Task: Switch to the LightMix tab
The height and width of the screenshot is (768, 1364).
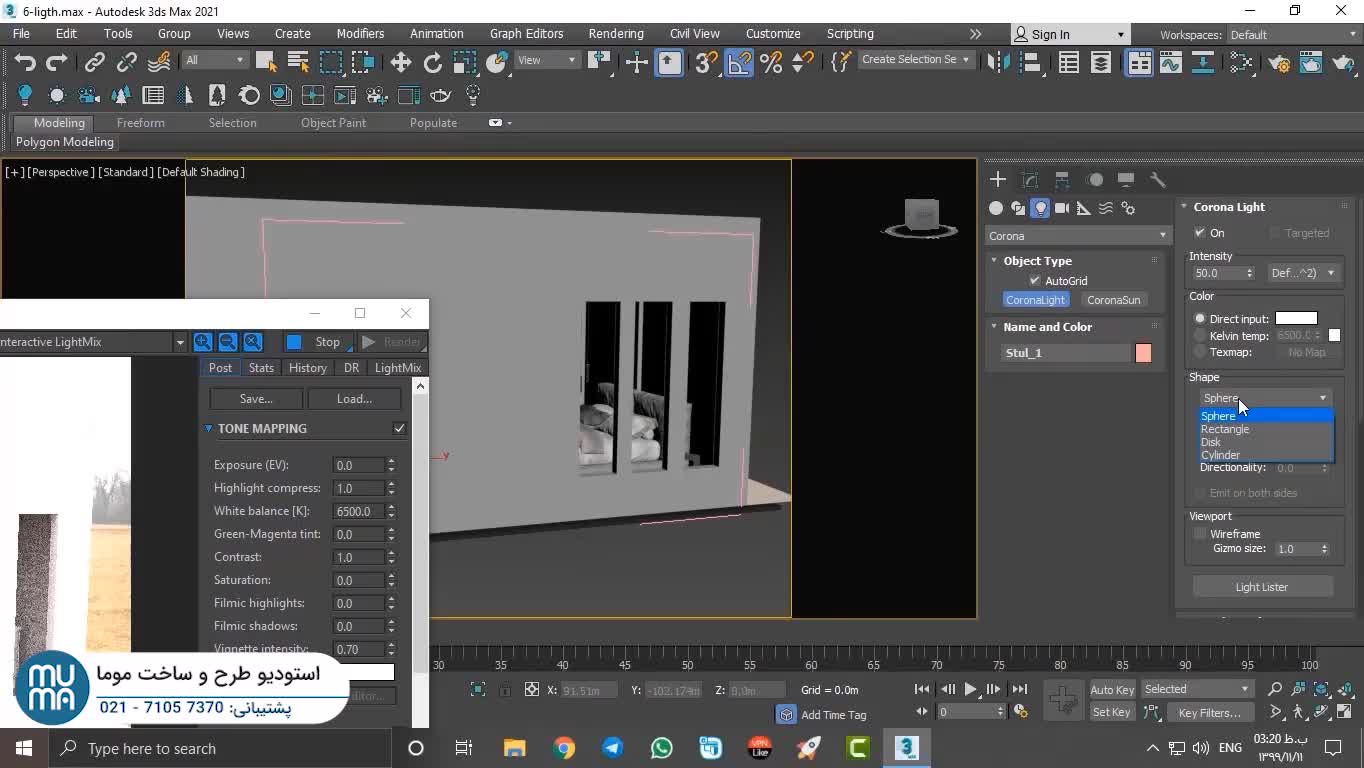Action: tap(397, 368)
